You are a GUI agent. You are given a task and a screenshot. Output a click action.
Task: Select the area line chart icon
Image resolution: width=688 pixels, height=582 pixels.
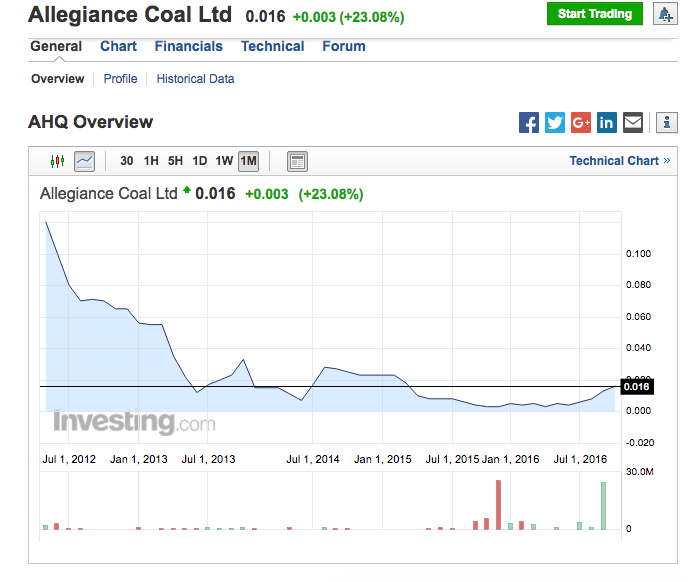(84, 161)
